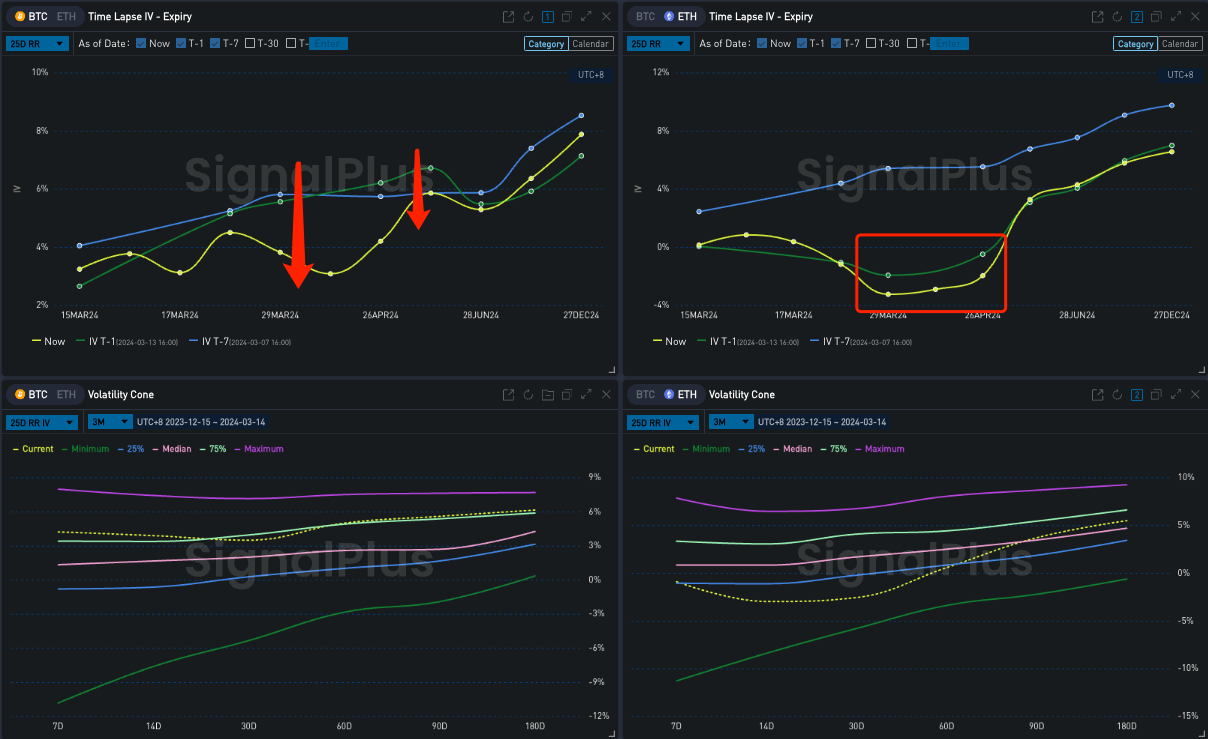Pop out the BTC Time Lapse IV panel
Image resolution: width=1208 pixels, height=739 pixels.
(509, 17)
